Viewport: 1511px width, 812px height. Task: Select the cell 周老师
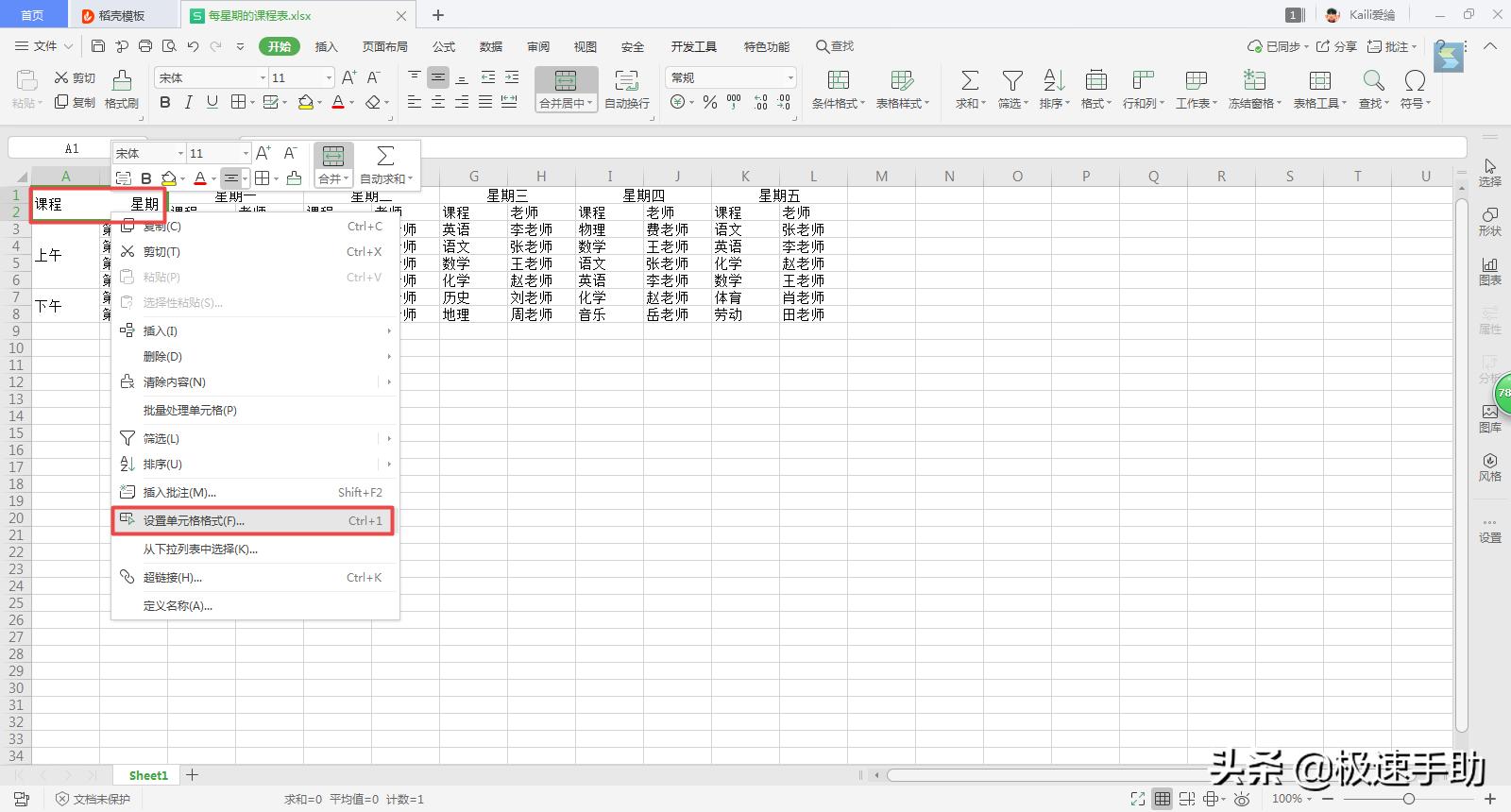541,314
